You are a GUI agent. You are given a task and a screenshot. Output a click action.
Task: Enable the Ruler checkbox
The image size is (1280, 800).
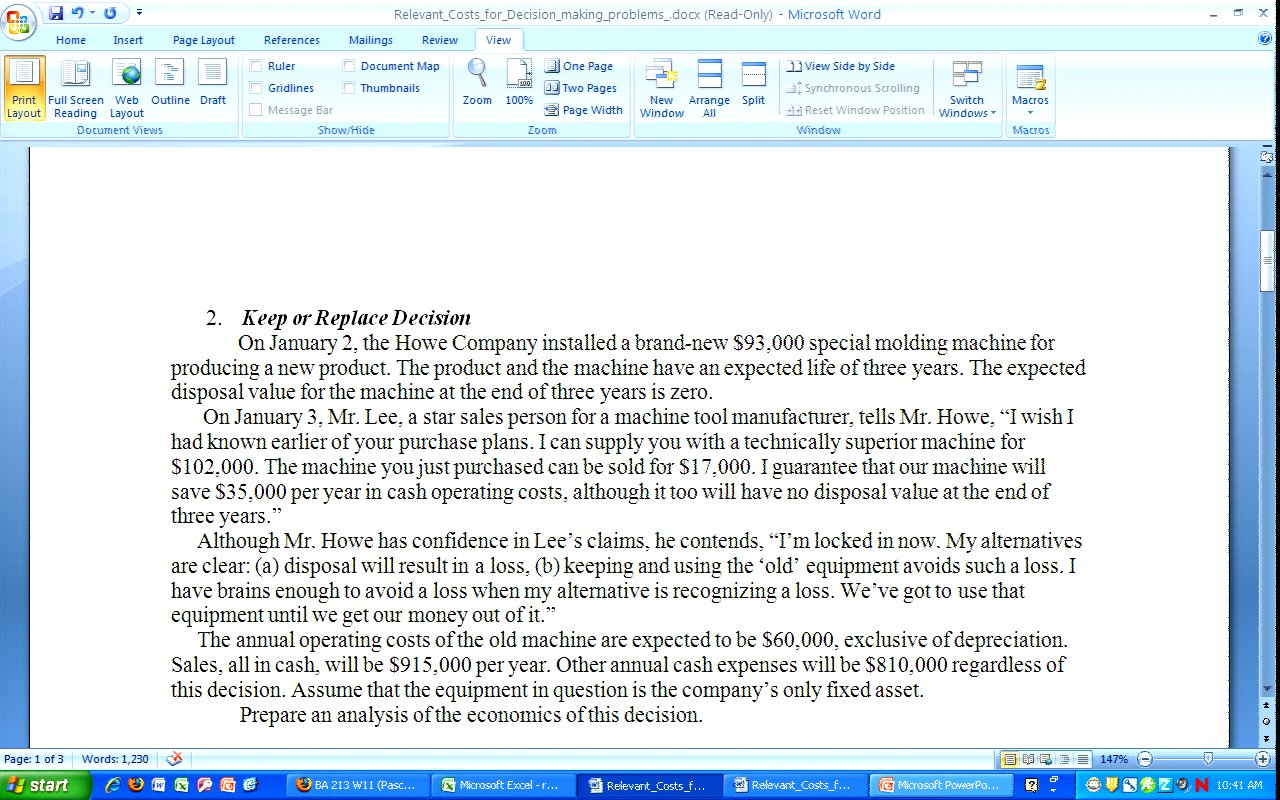(256, 66)
